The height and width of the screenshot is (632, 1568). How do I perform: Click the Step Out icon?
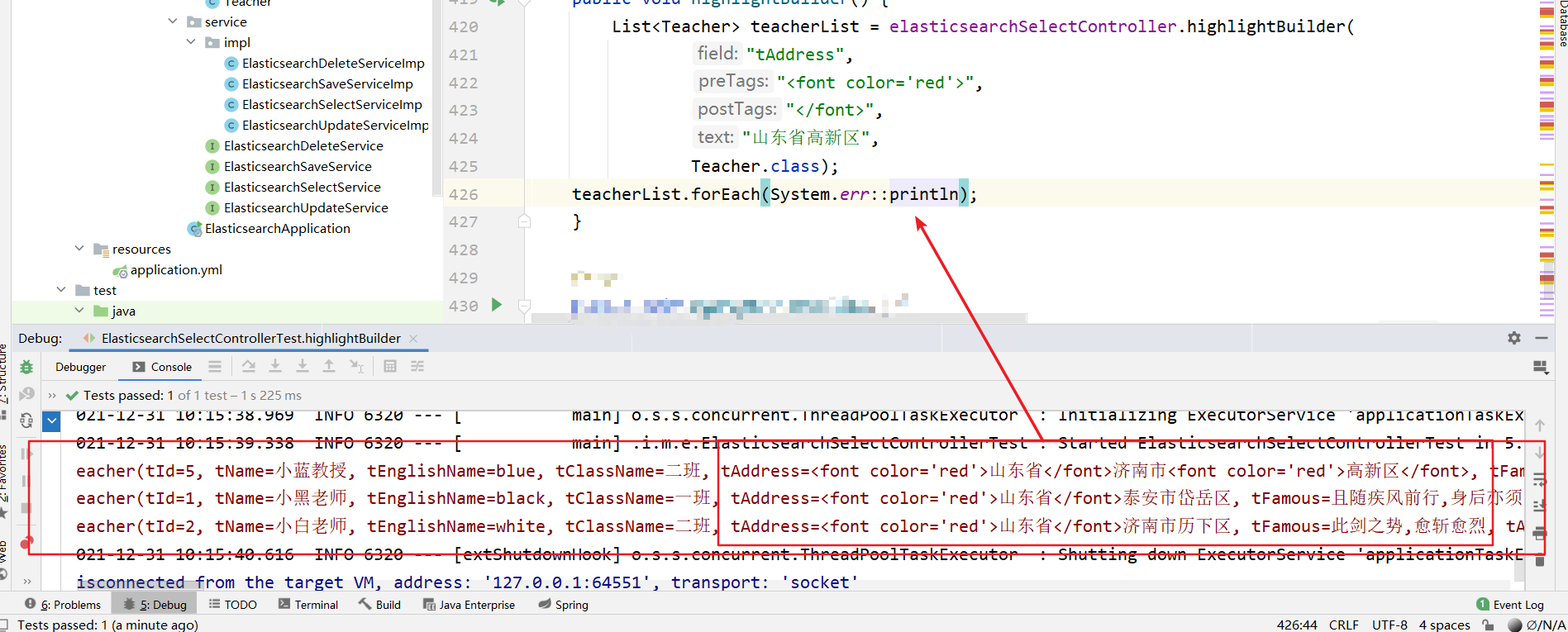(x=329, y=366)
